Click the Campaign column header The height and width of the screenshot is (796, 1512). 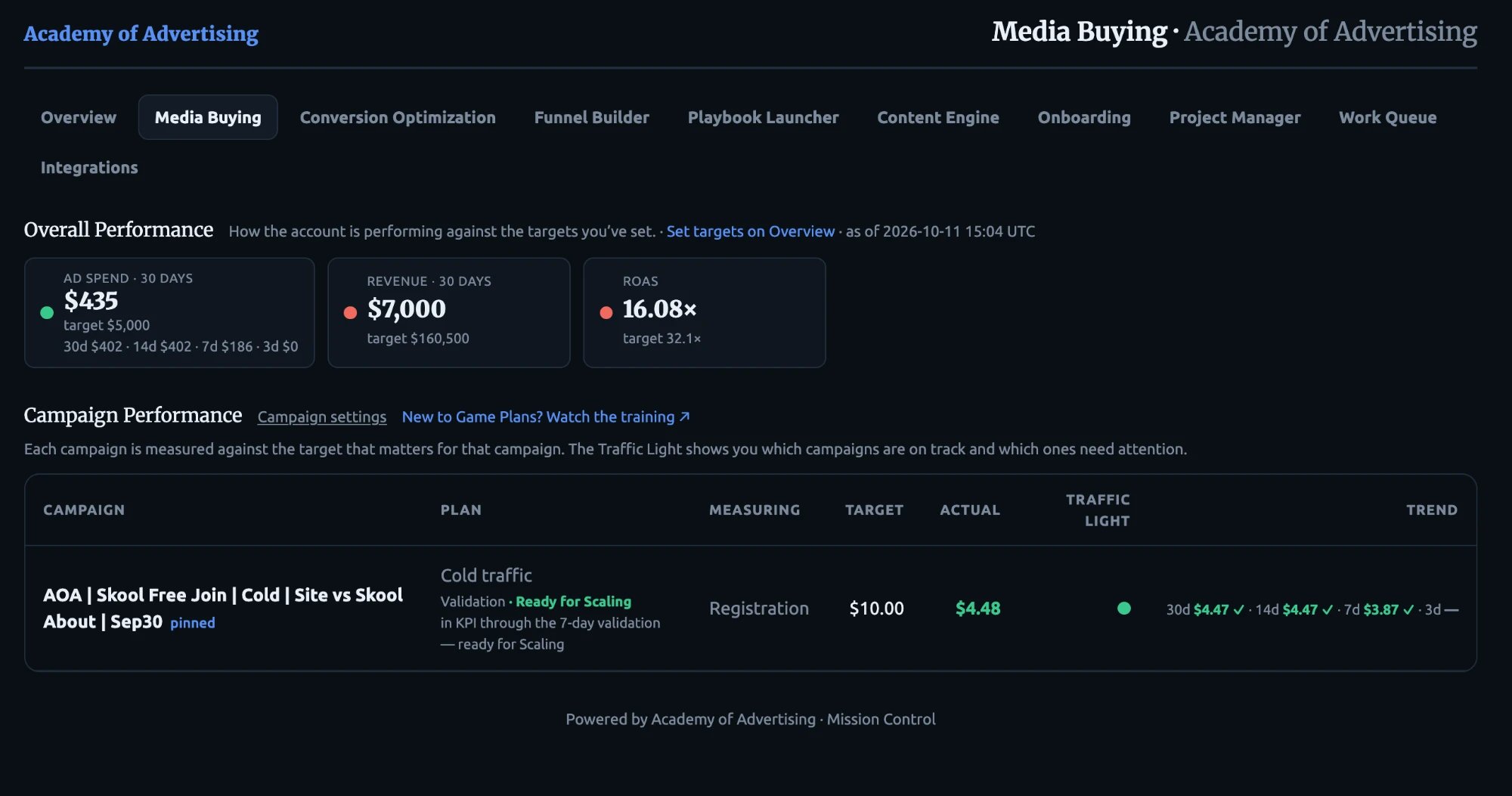[x=84, y=510]
